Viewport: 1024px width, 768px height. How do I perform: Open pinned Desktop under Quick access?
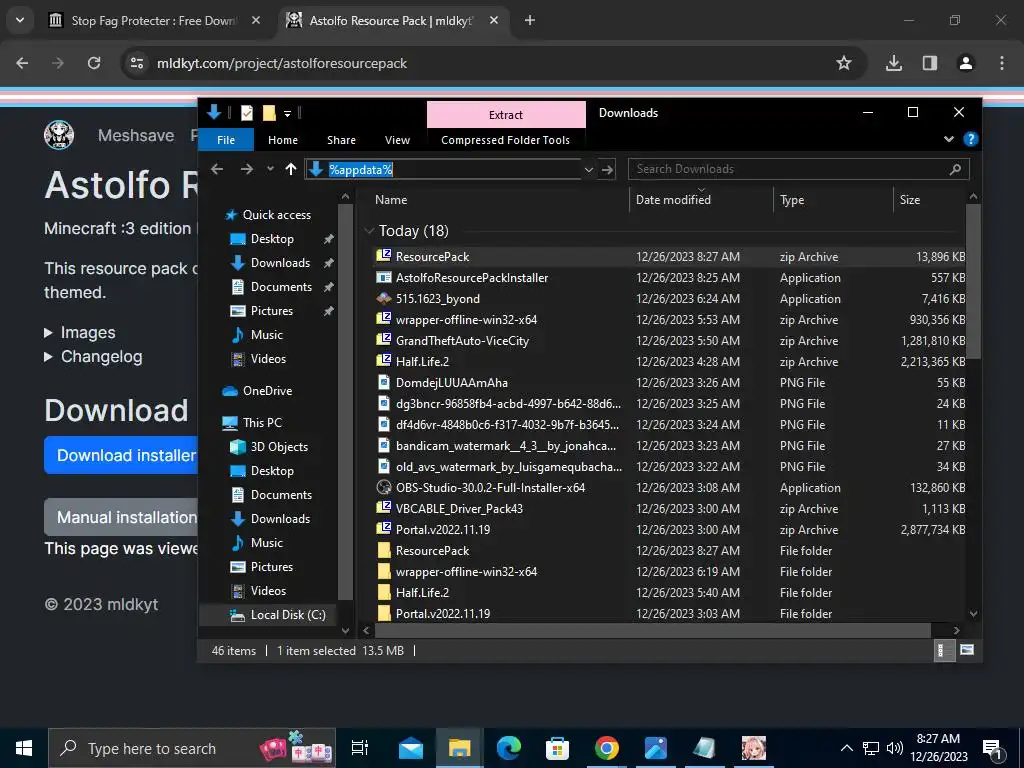272,239
